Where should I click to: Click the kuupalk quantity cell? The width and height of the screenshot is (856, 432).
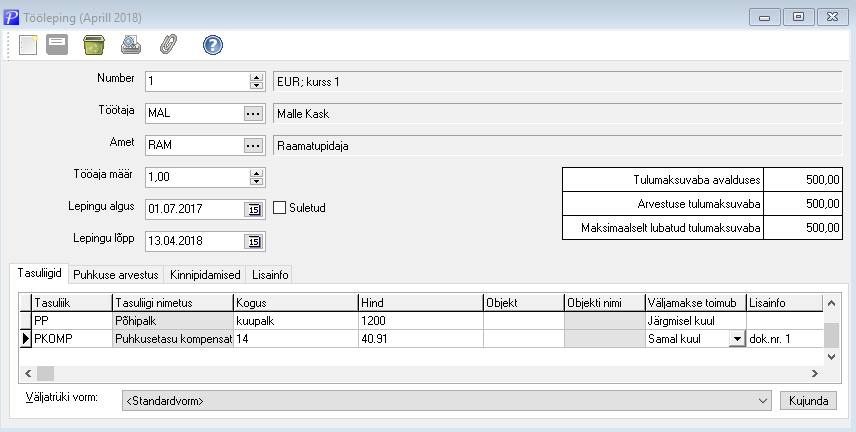point(296,321)
